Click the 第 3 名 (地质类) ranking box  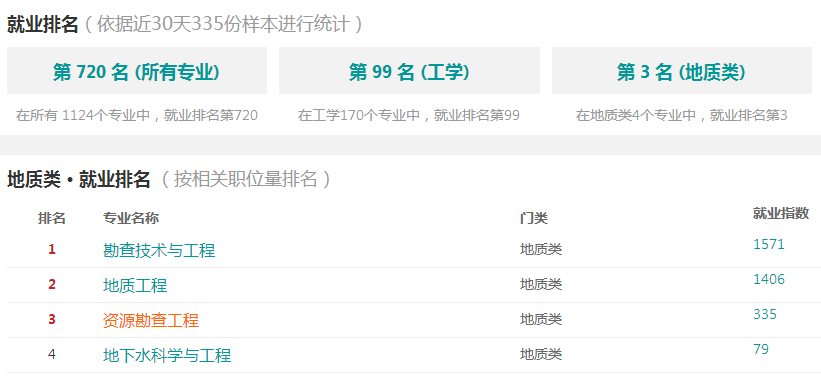click(682, 71)
